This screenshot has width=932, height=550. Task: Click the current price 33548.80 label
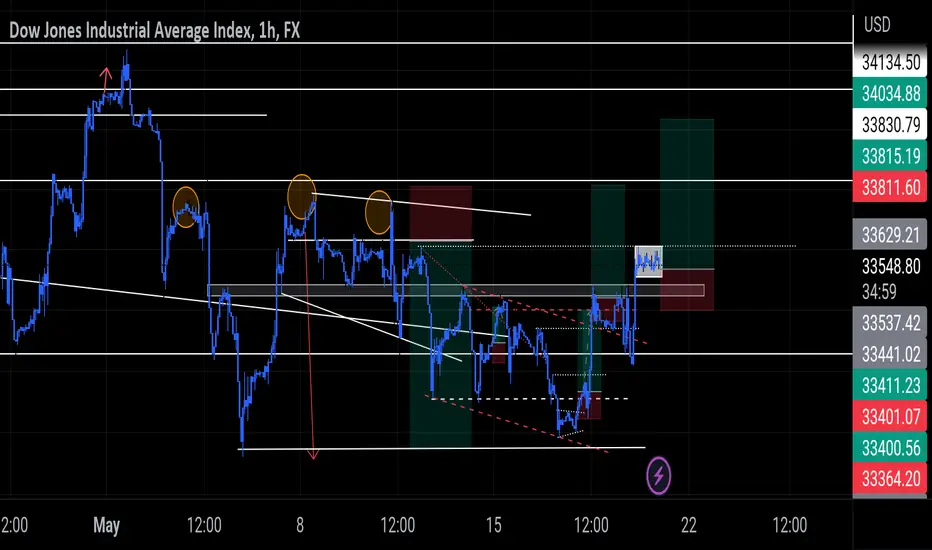[890, 266]
